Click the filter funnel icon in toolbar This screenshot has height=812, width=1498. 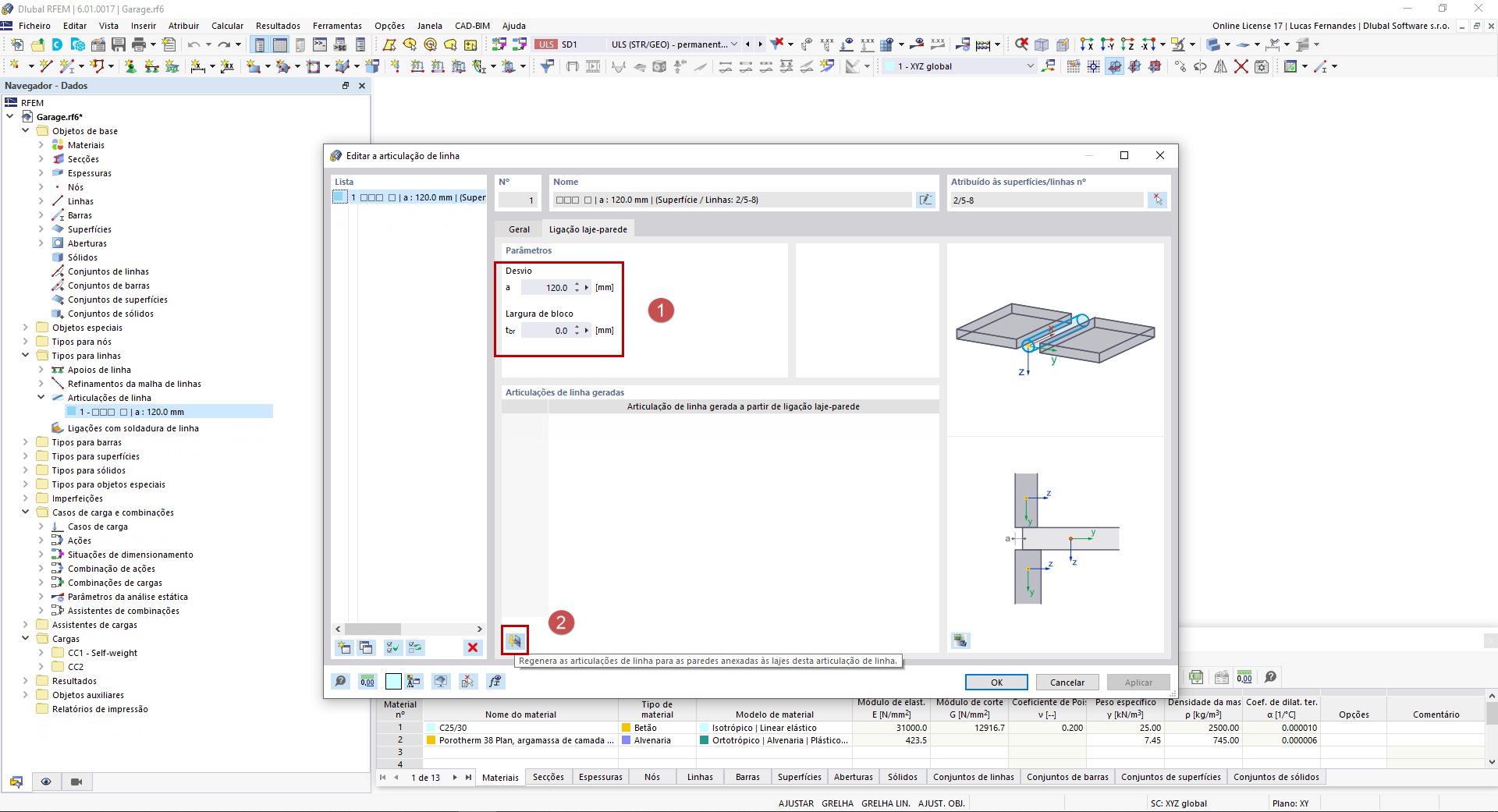pyautogui.click(x=547, y=66)
